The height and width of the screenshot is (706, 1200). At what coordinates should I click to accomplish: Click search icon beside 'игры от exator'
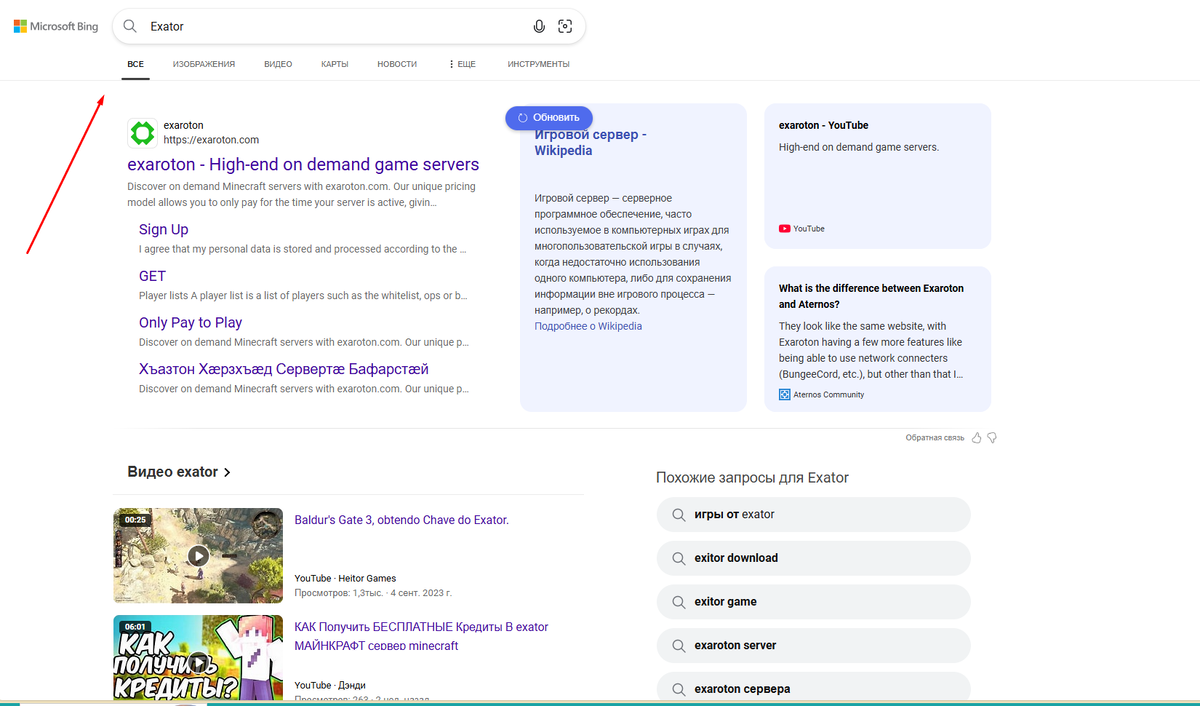(x=677, y=515)
